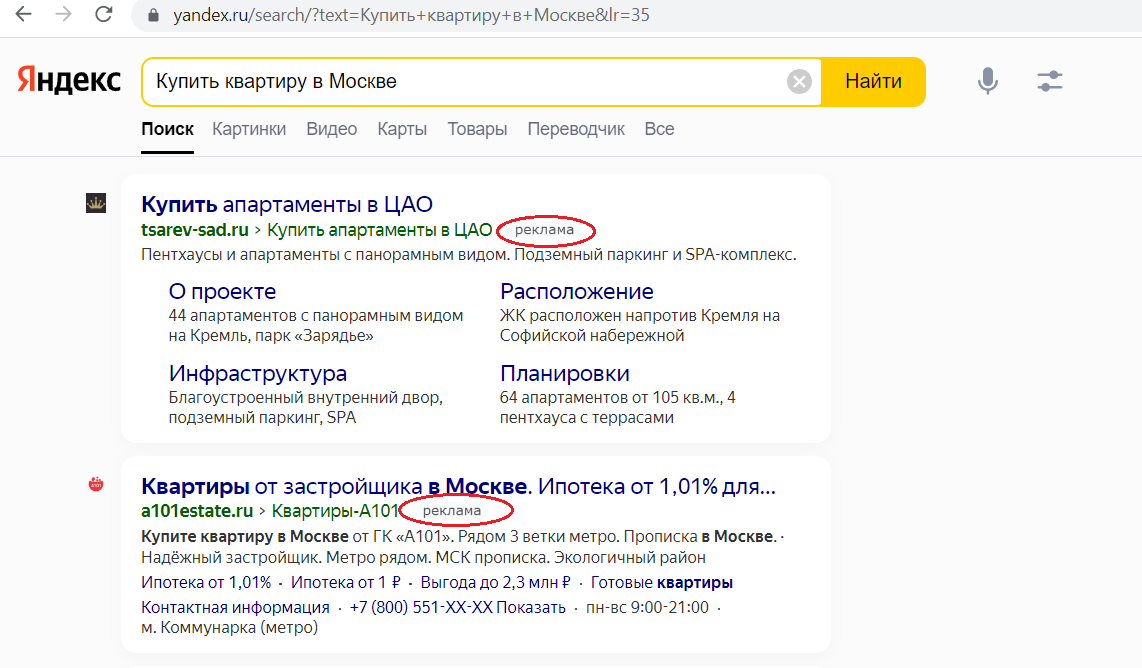The height and width of the screenshot is (668, 1142).
Task: Click the green Купить апартаменты в ЦАО breadcrumb
Action: pos(379,230)
